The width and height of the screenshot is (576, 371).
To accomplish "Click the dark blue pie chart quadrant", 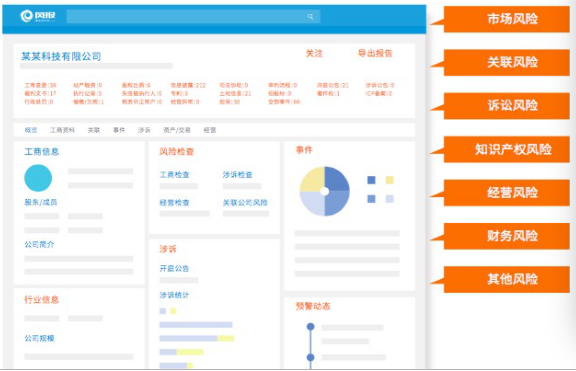I will (336, 179).
